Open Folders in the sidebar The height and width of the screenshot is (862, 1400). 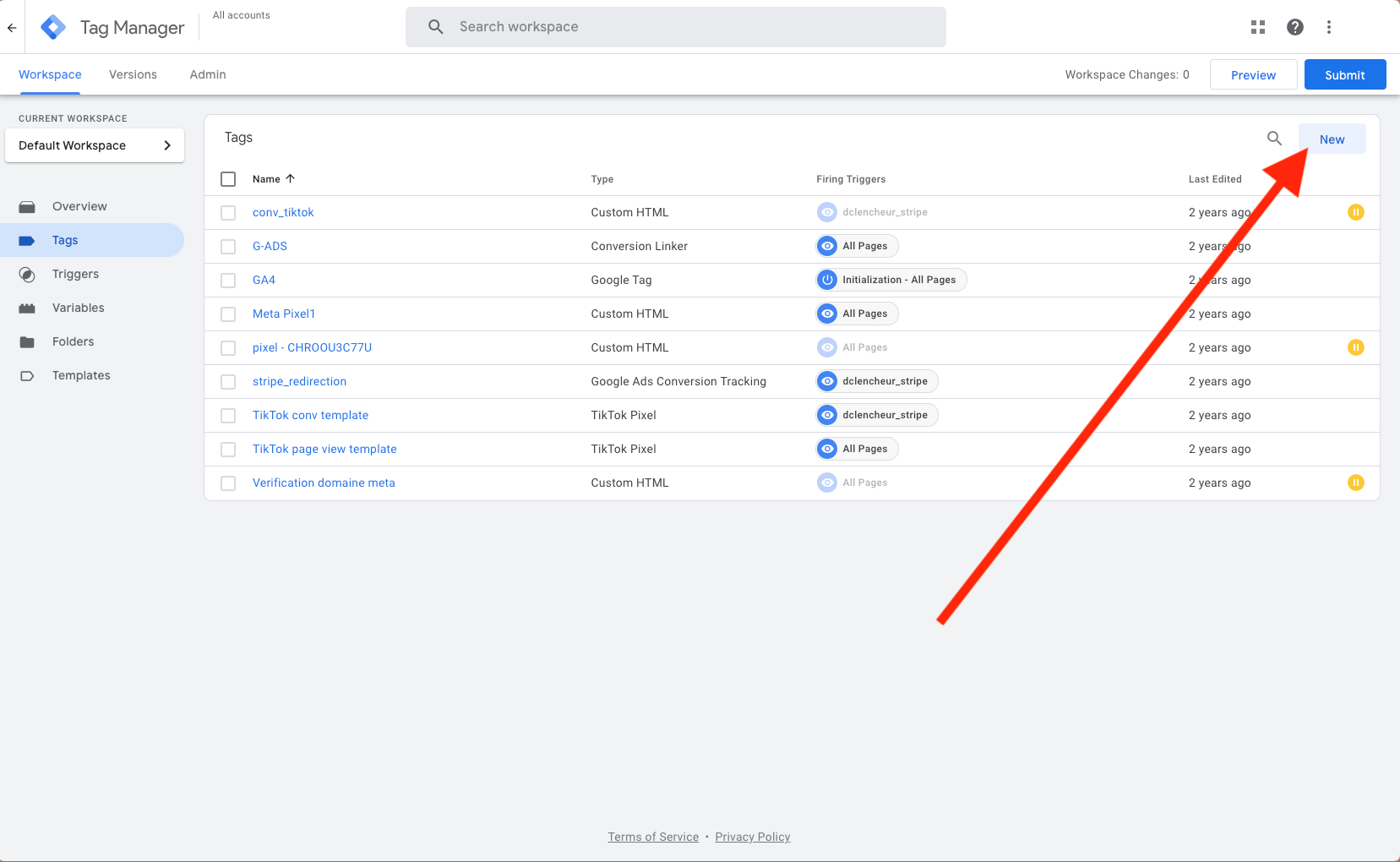tap(92, 341)
